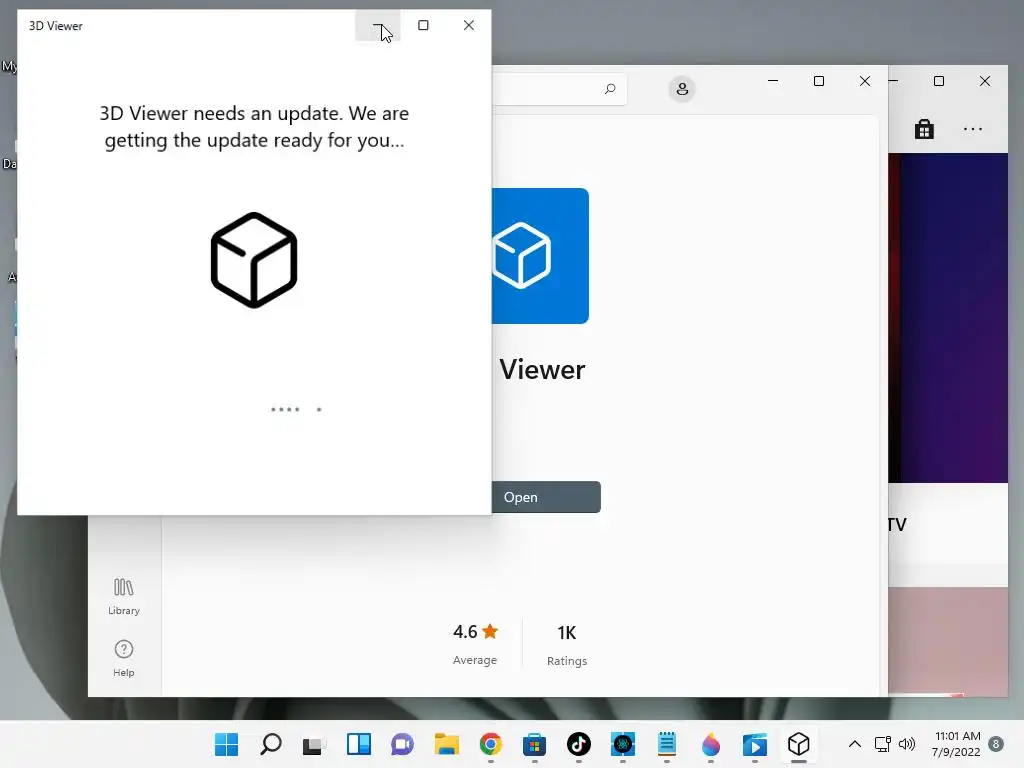Close the rightmost background window

[x=985, y=81]
